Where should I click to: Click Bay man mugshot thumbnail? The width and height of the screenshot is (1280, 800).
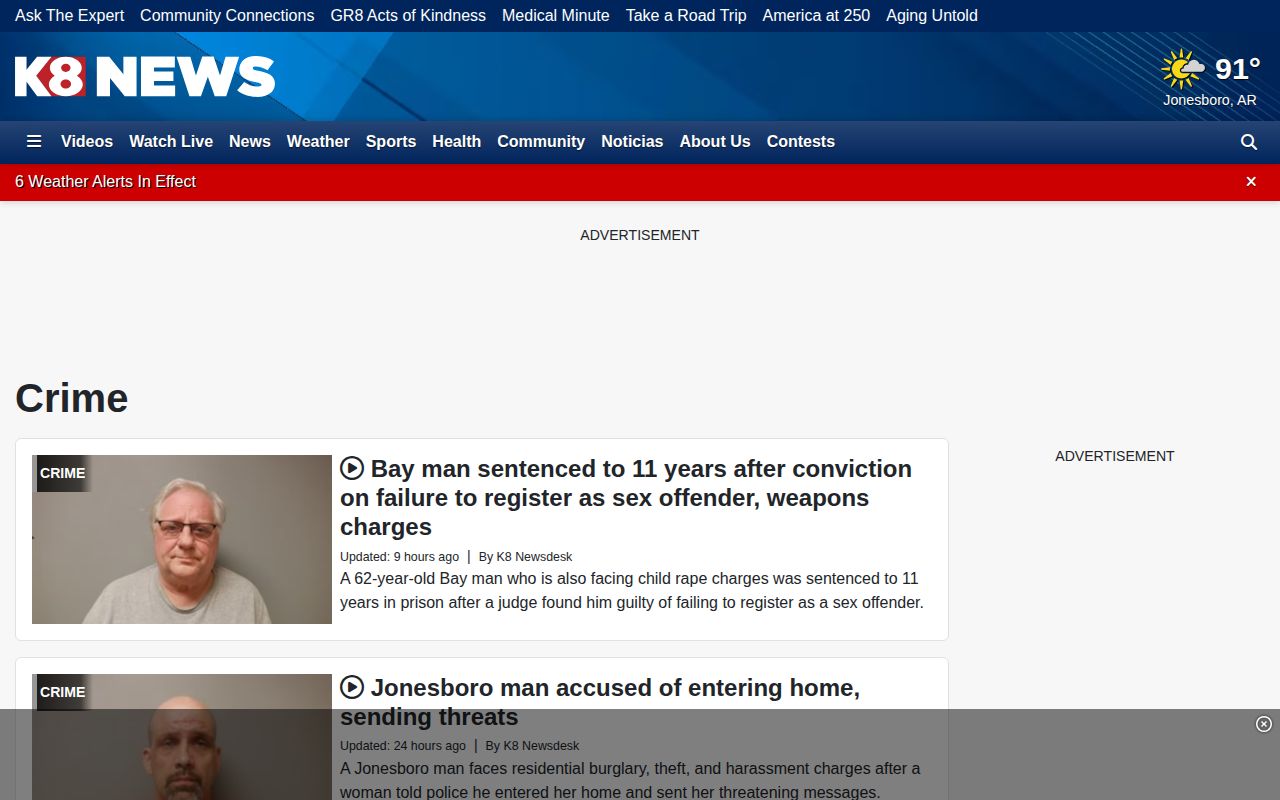[182, 539]
